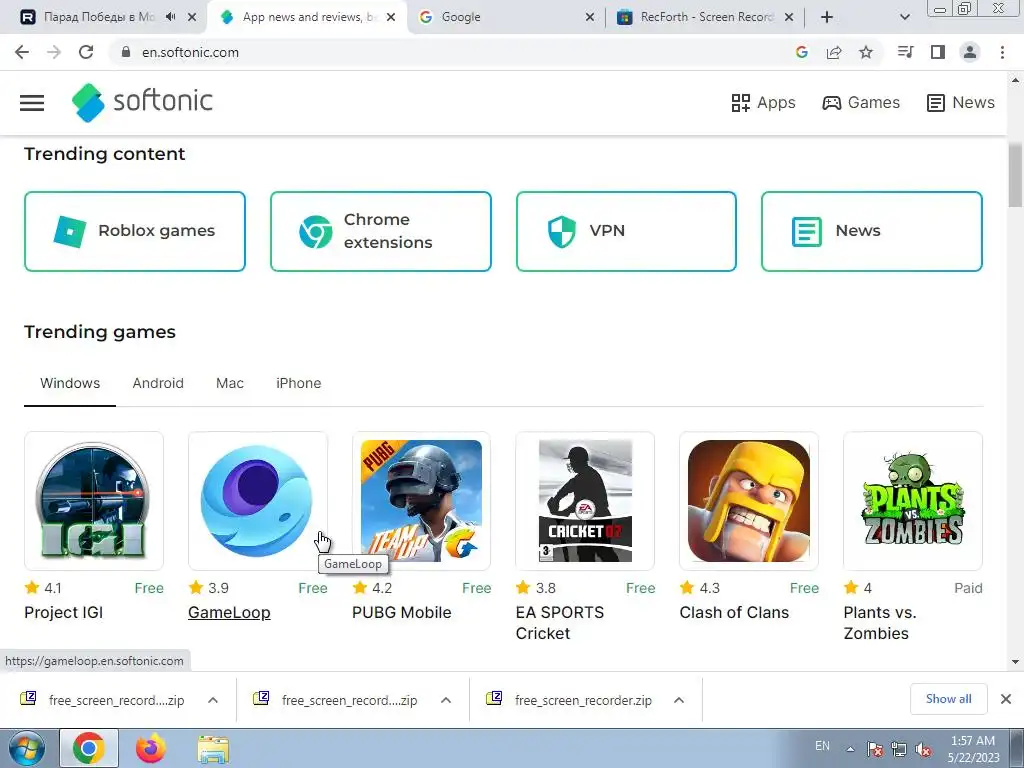Expand second free_screen_record....zip download options

click(x=446, y=700)
